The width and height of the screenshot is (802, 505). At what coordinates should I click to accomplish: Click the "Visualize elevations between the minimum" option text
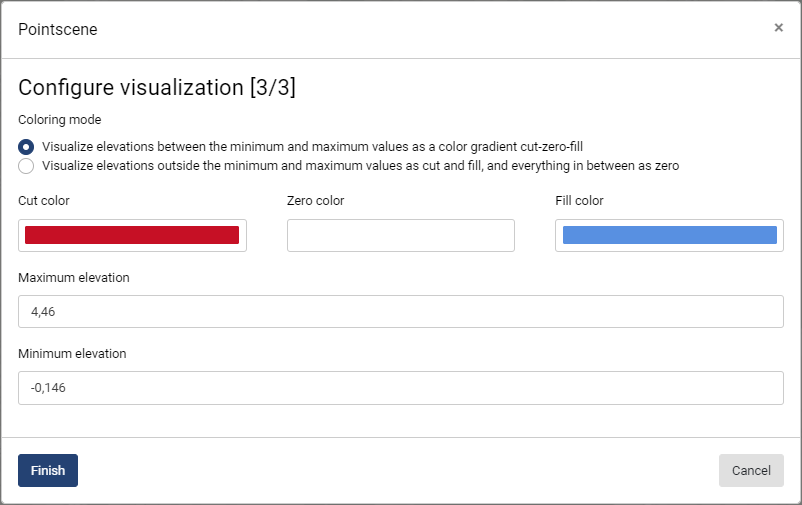312,146
